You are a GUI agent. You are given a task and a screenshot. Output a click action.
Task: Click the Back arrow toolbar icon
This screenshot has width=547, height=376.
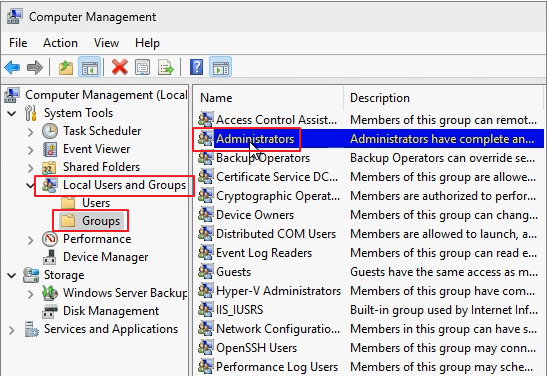pos(12,67)
